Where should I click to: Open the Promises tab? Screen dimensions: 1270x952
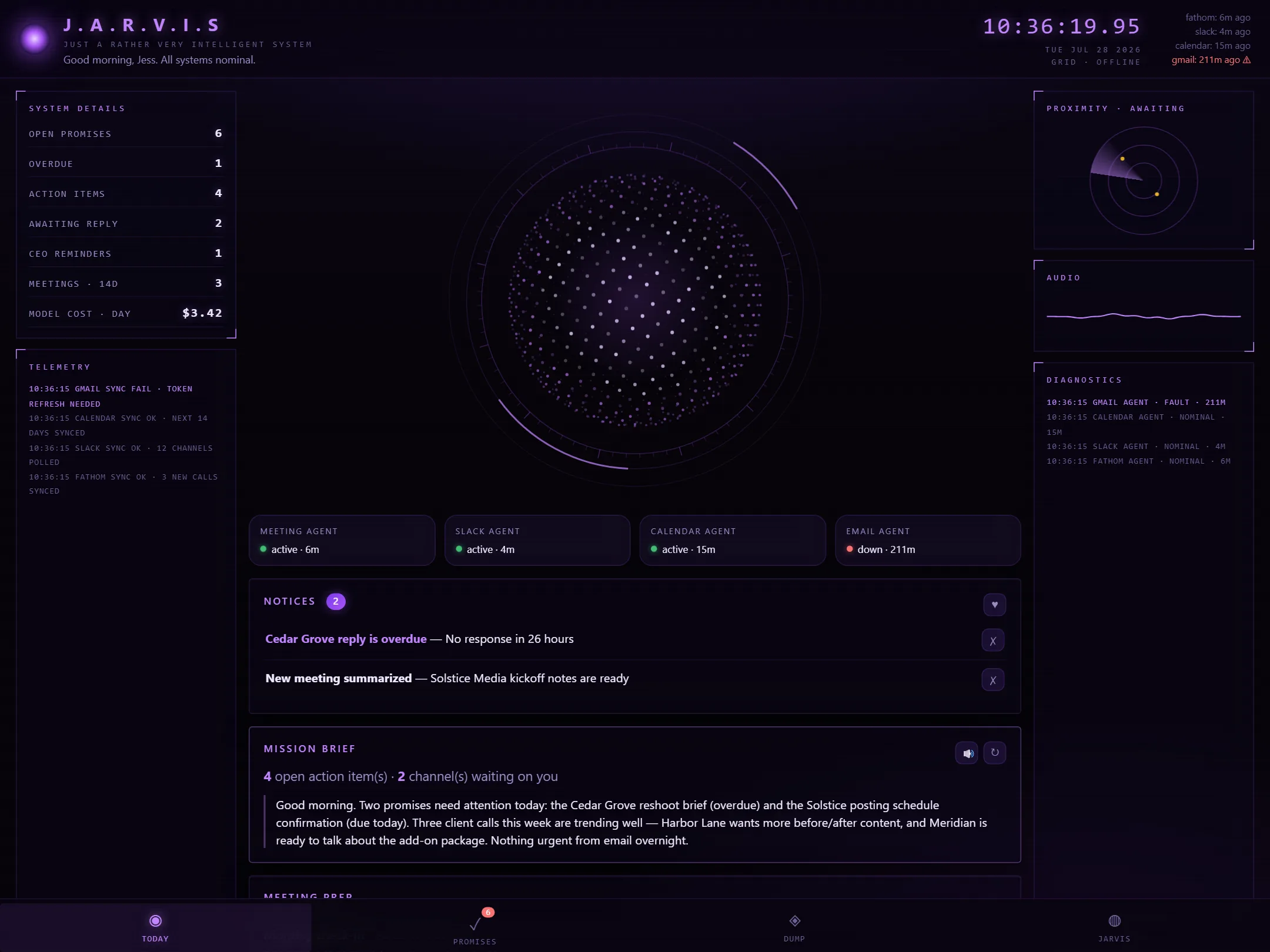coord(475,927)
